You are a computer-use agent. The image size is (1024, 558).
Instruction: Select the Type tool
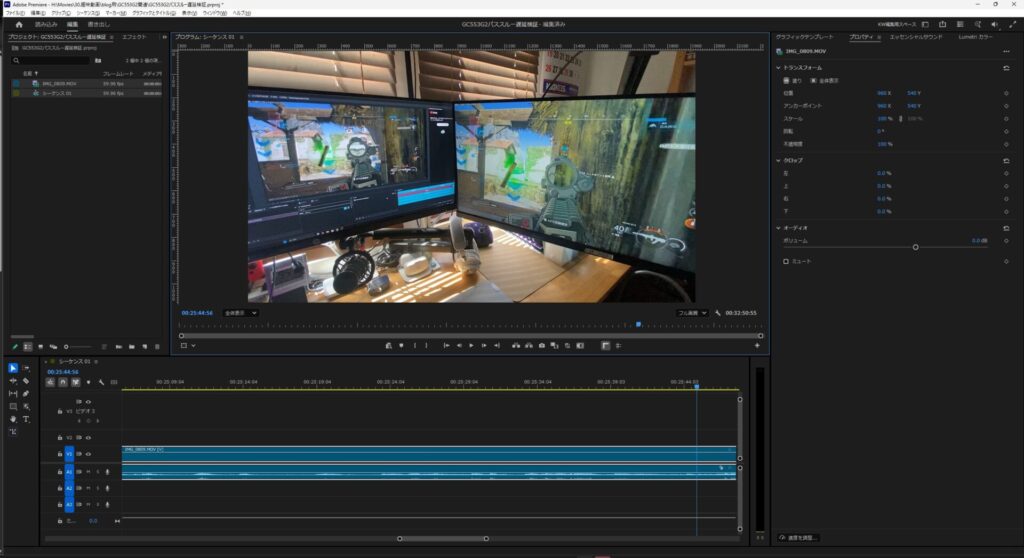[x=26, y=419]
